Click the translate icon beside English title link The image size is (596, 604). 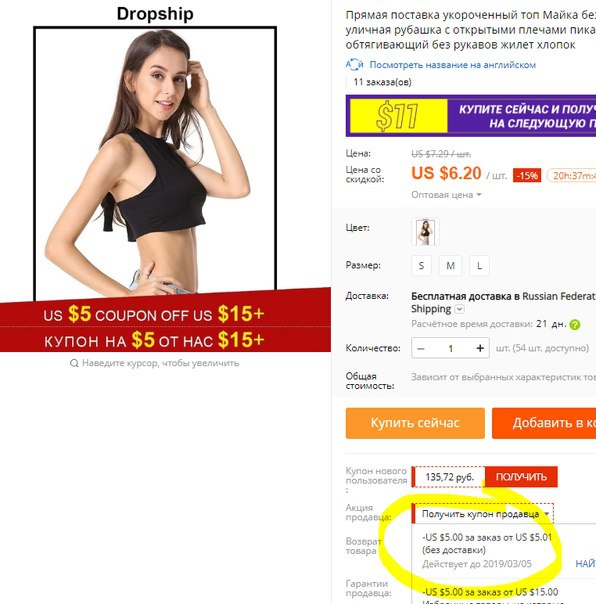pyautogui.click(x=354, y=65)
